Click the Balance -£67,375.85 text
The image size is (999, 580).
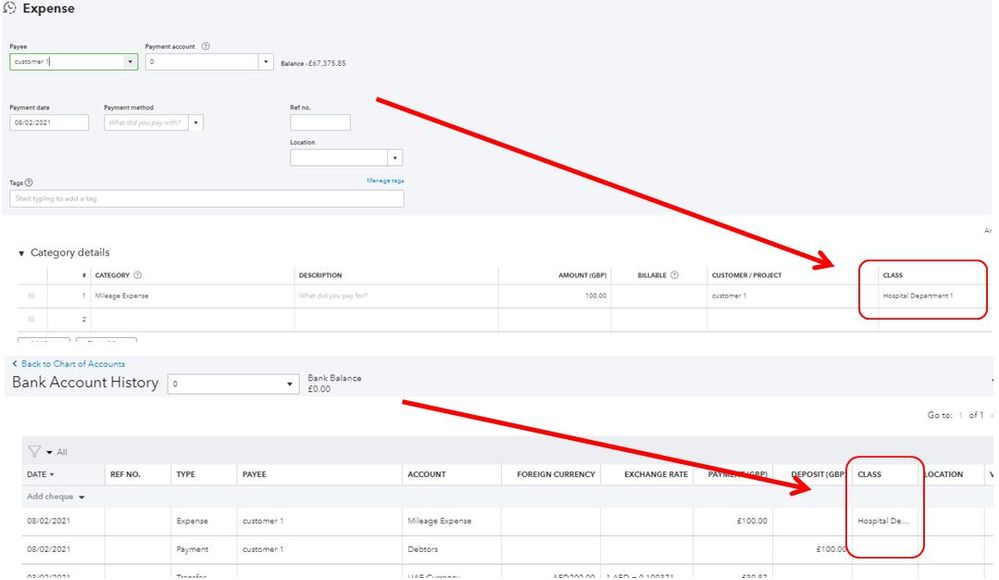(x=313, y=63)
